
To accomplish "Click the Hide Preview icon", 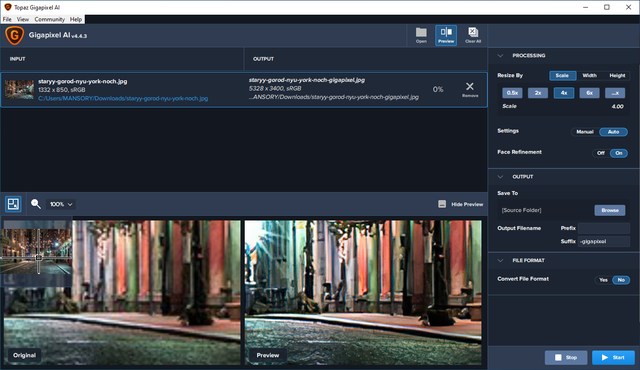I will pyautogui.click(x=442, y=204).
